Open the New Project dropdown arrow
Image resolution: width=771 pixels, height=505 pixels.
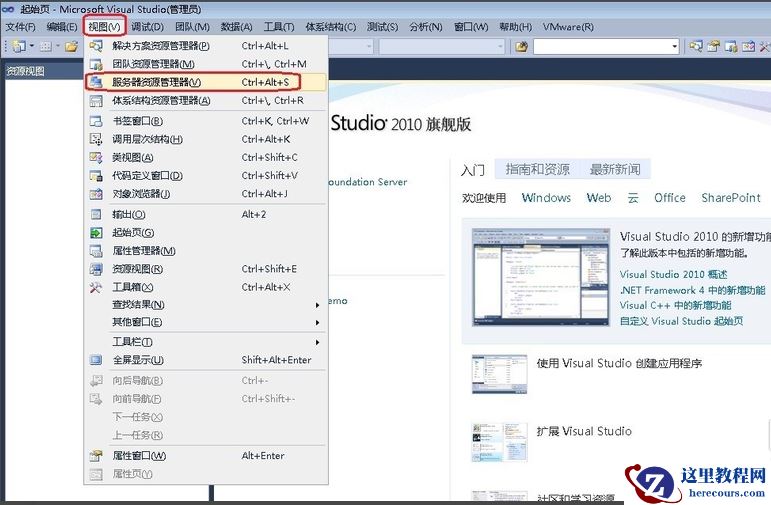(x=32, y=47)
